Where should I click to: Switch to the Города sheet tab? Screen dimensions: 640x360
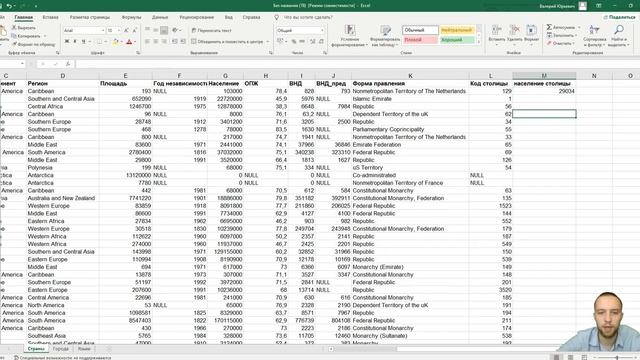pyautogui.click(x=60, y=349)
